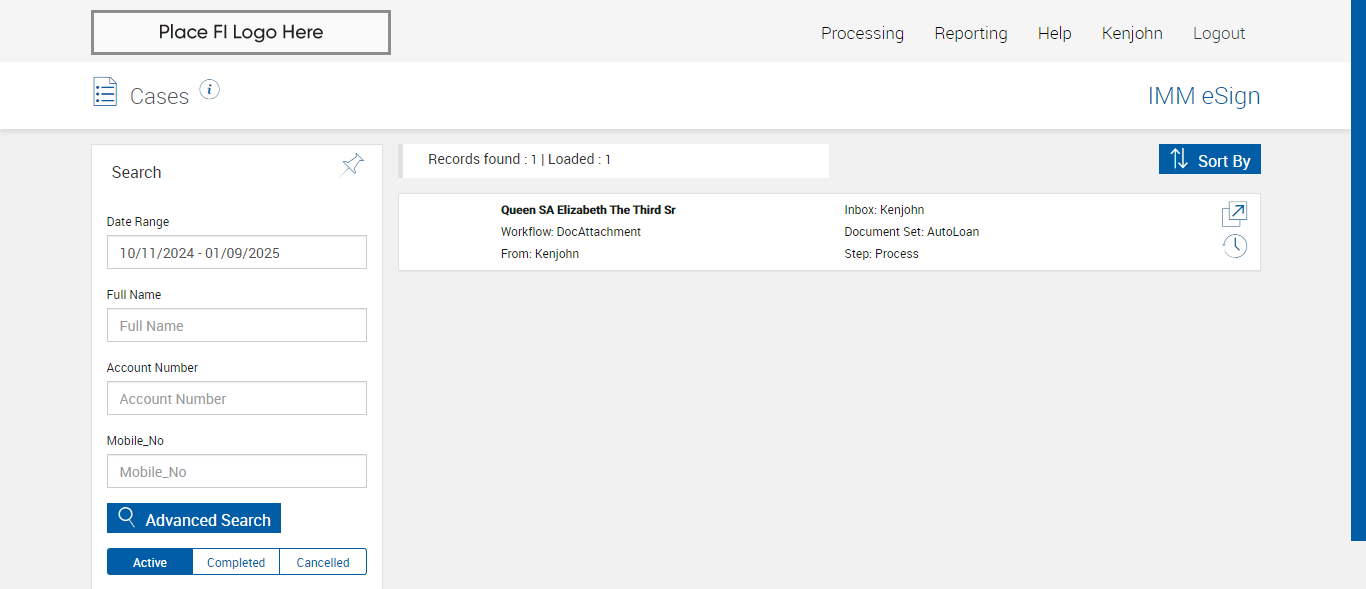Open the case in new window icon
The image size is (1366, 589).
[x=1234, y=214]
